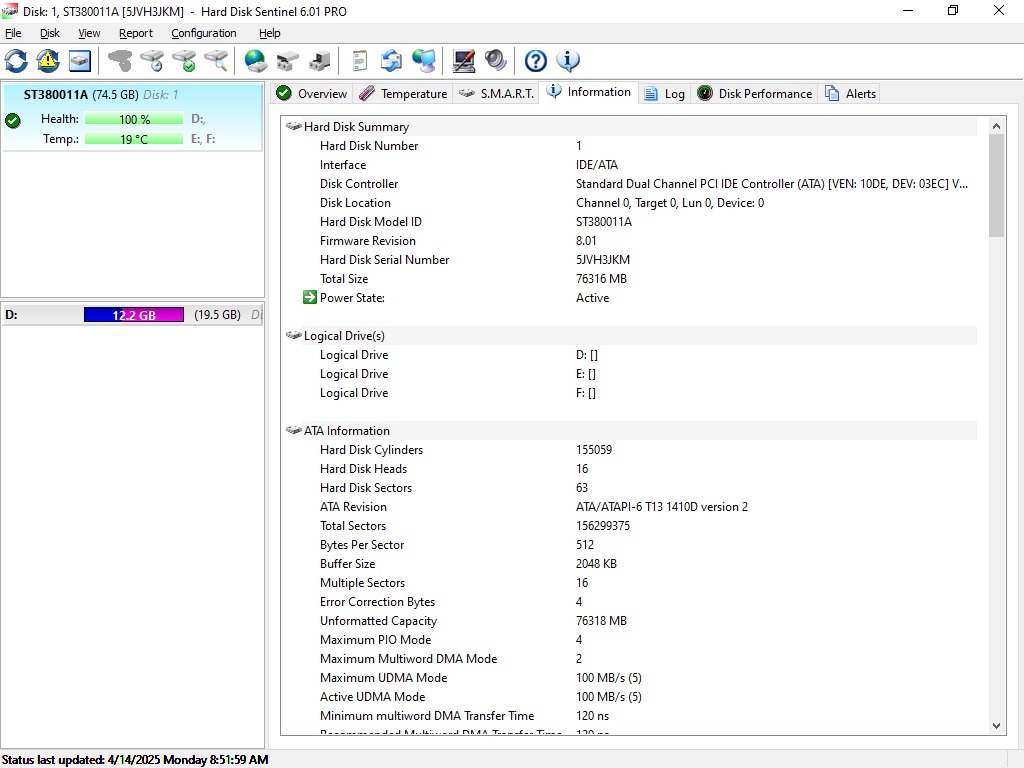Click the disk icon beside ATA Information heading
Screen dimensions: 1024x768
[x=293, y=430]
